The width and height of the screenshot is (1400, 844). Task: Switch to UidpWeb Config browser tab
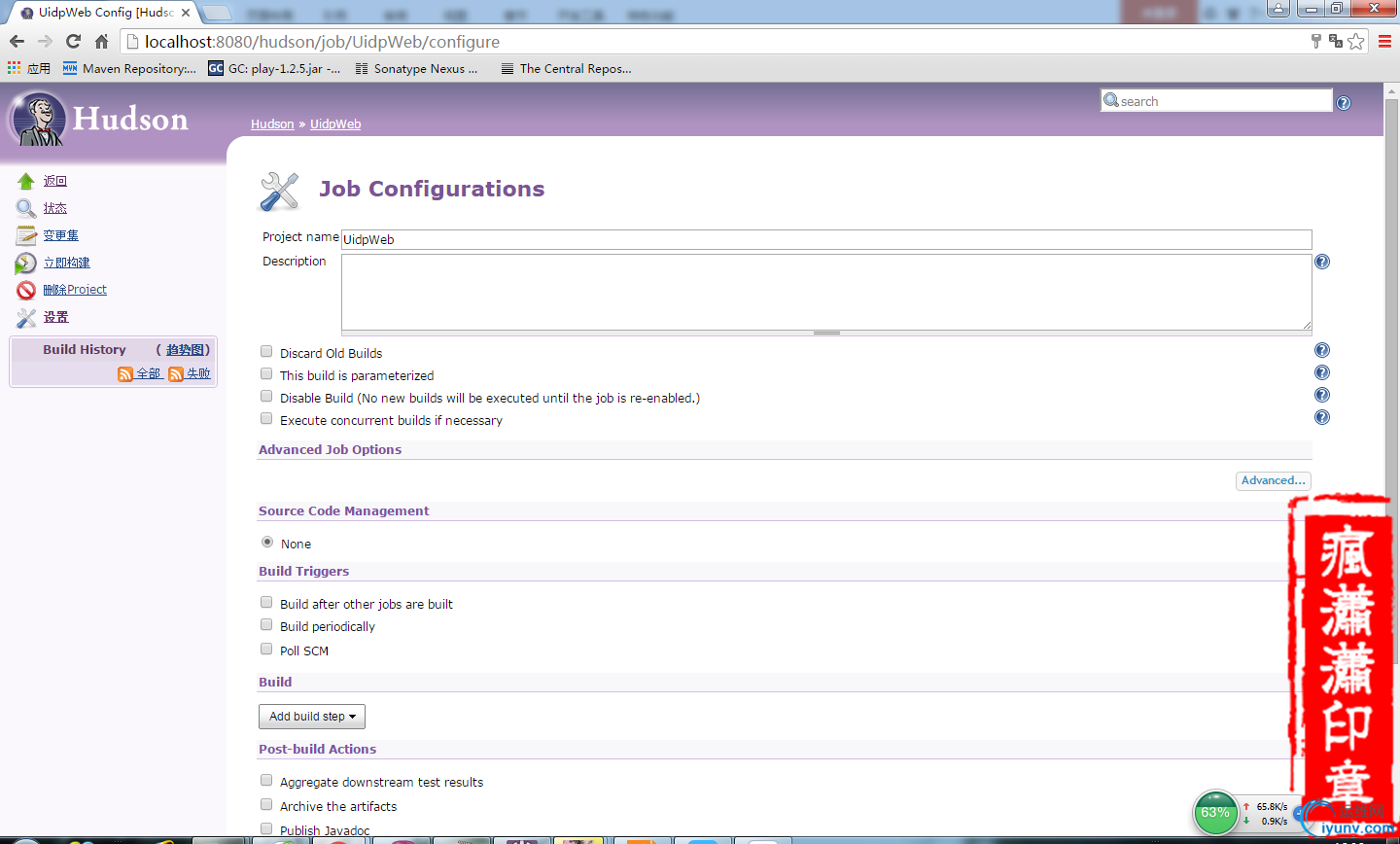point(104,13)
